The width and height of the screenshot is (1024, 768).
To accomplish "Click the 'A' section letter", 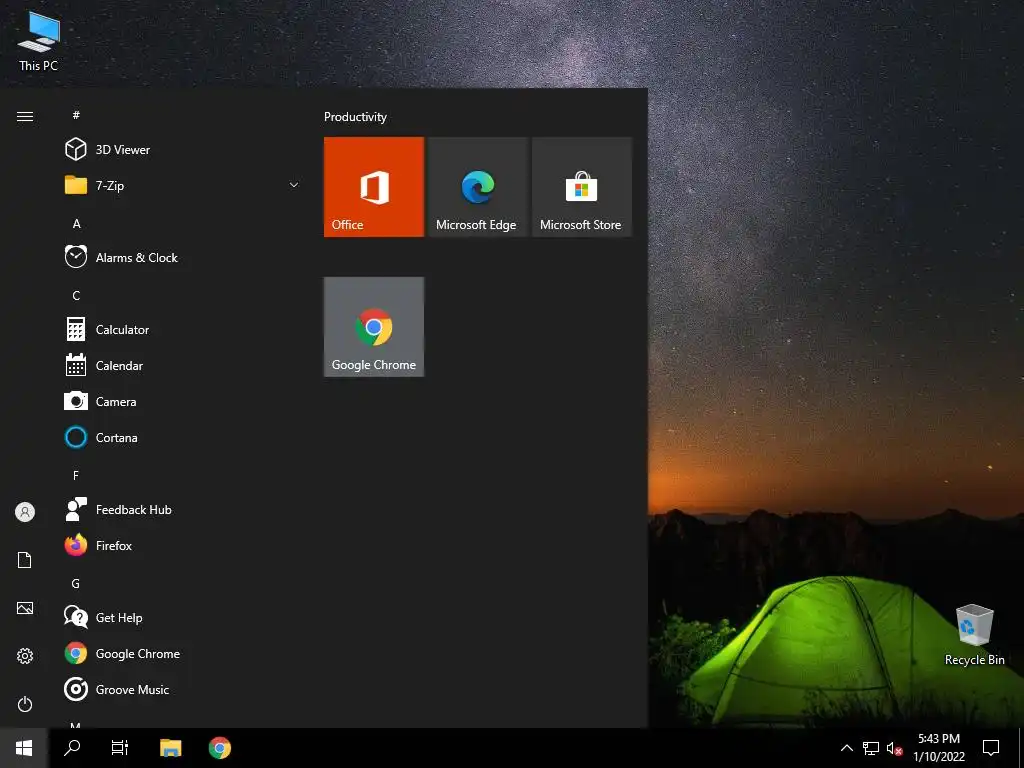I will (x=76, y=223).
